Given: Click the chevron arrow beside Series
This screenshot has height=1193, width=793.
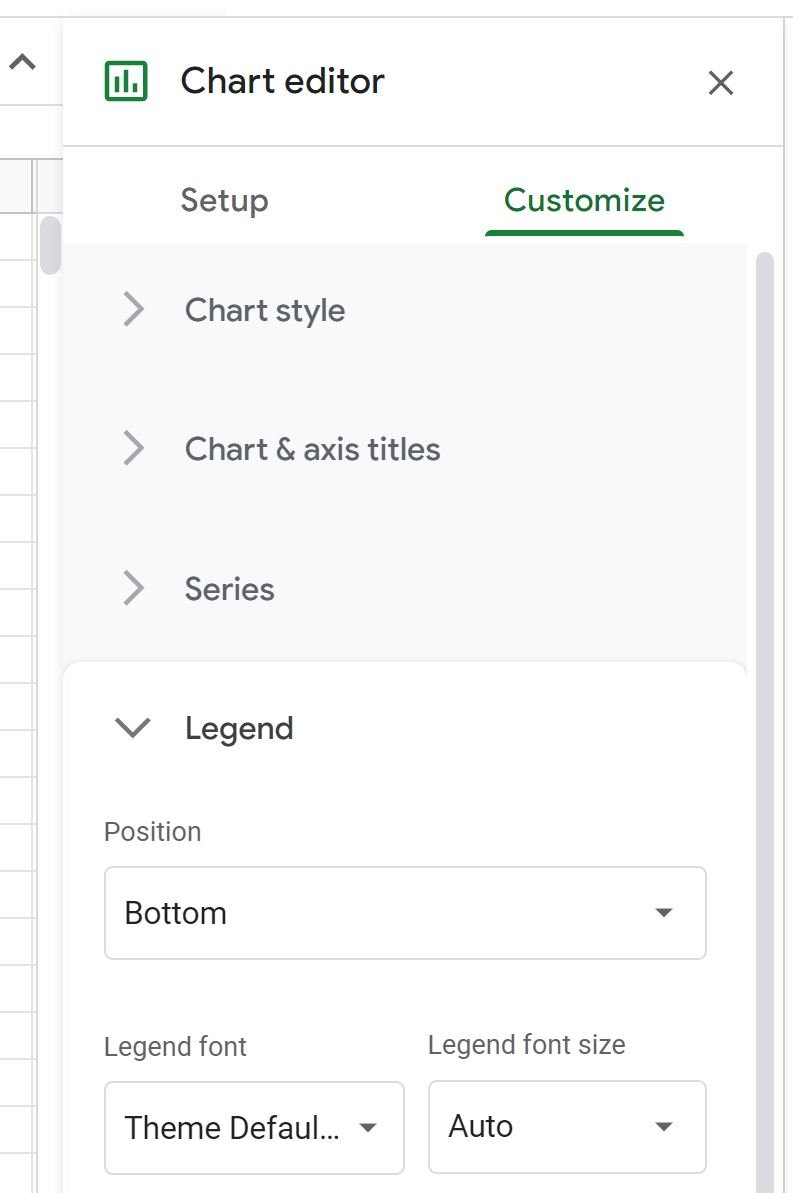Looking at the screenshot, I should tap(134, 588).
